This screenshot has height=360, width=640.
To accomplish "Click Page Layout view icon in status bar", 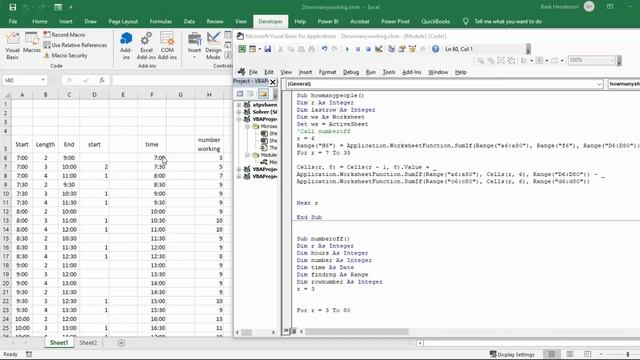I will coord(570,354).
